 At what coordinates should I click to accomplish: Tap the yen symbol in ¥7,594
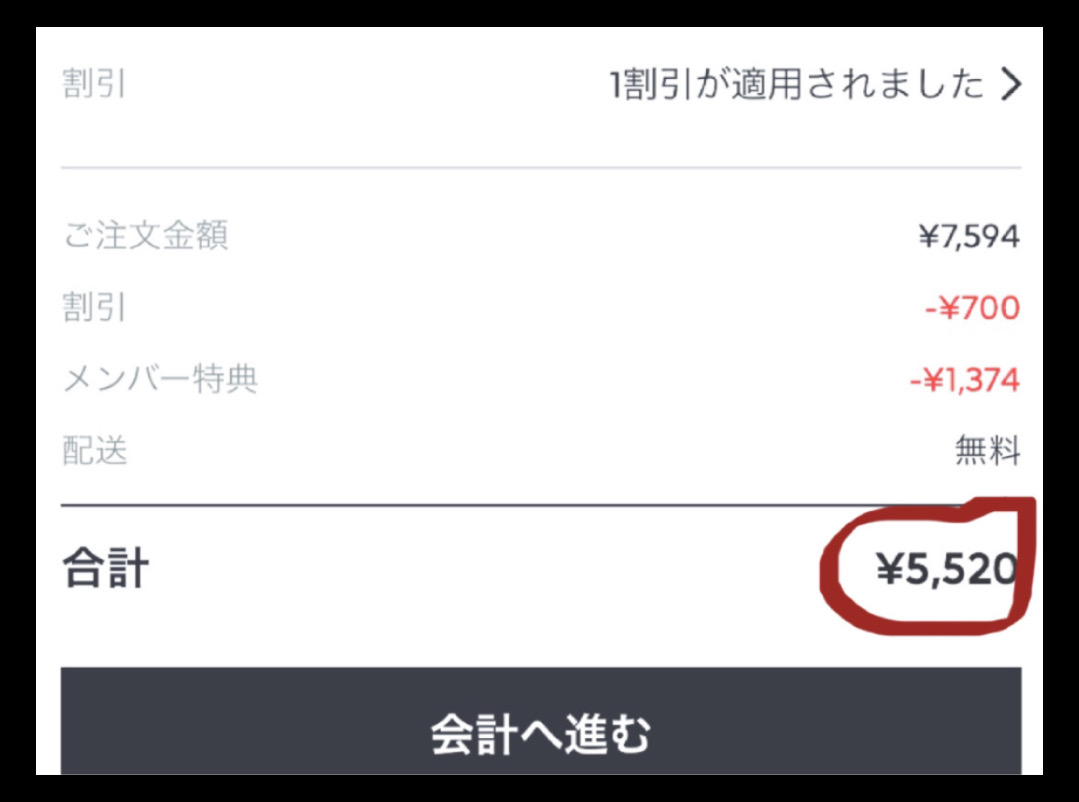(928, 238)
